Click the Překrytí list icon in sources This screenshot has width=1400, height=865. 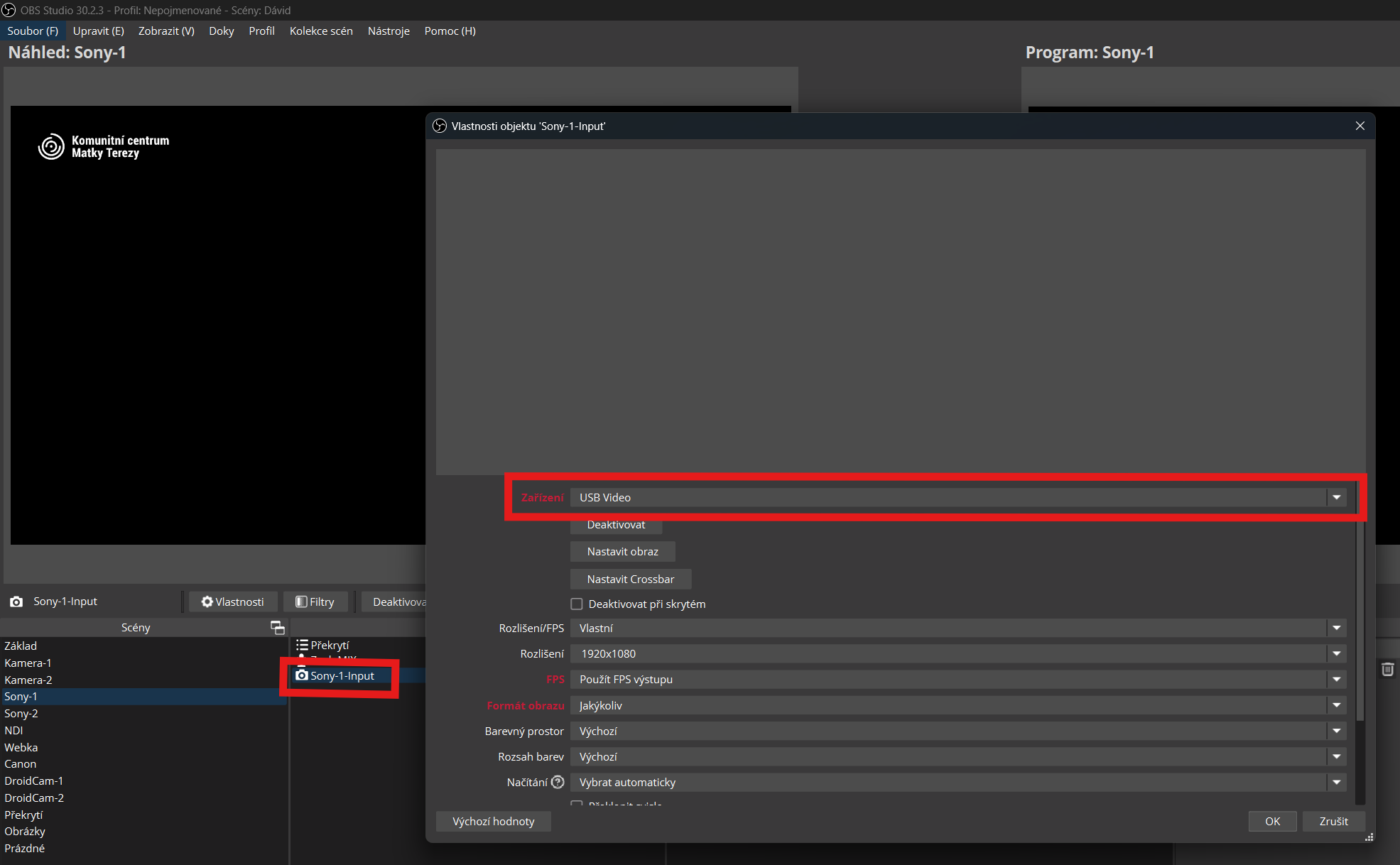click(302, 645)
